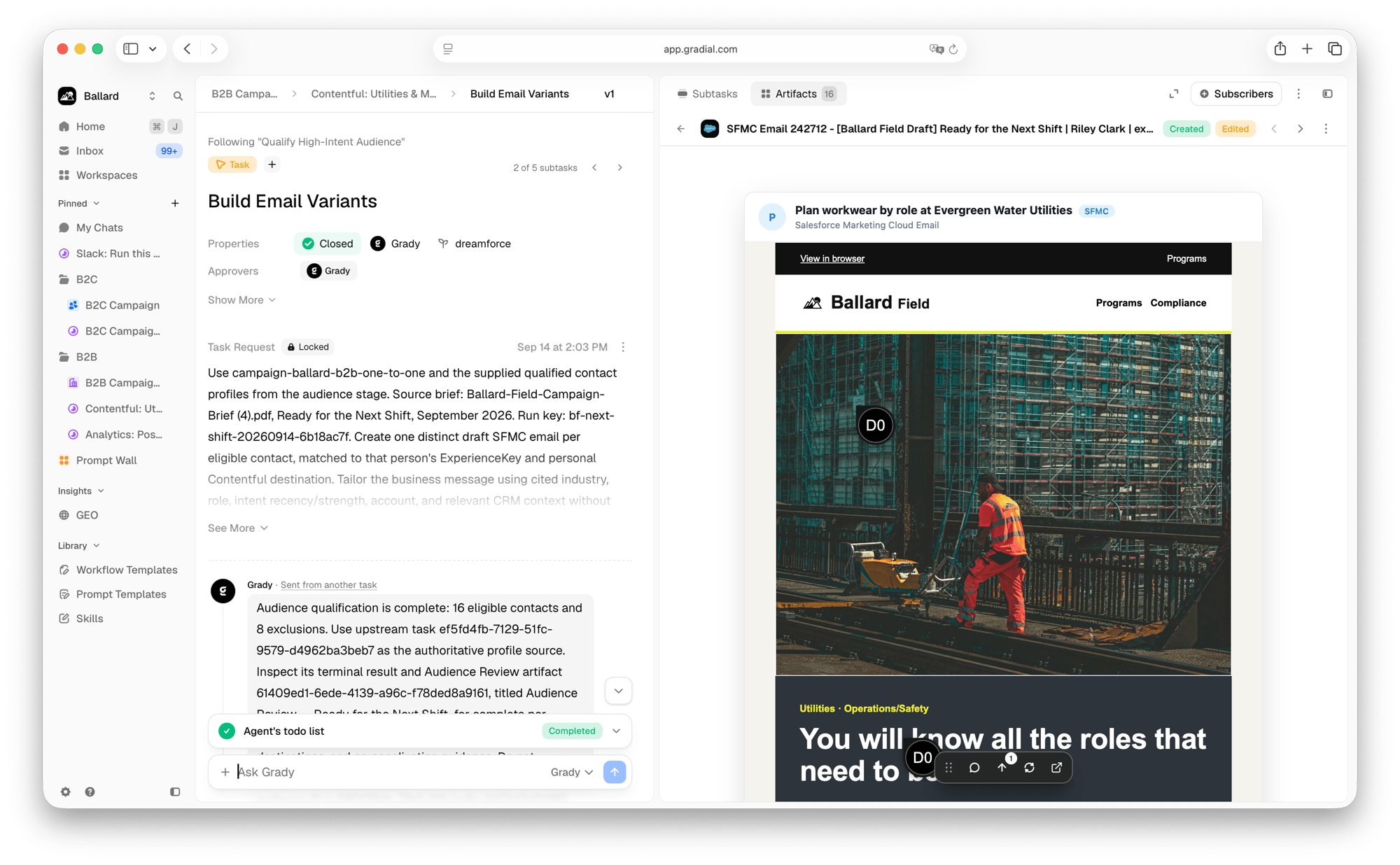Open Inbox in sidebar
1400x865 pixels.
click(x=120, y=150)
